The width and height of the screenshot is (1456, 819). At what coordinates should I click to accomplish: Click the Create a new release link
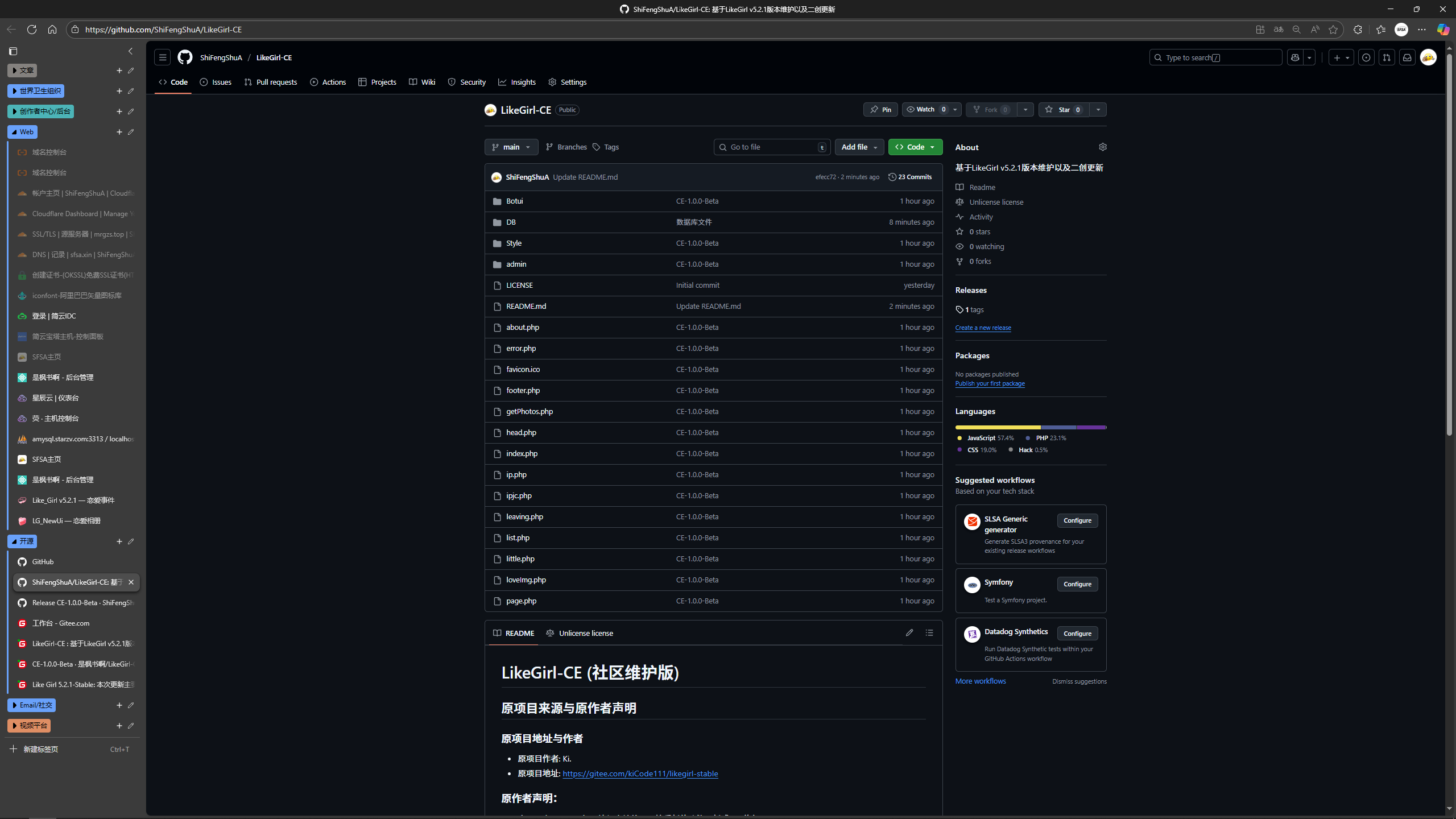(983, 327)
